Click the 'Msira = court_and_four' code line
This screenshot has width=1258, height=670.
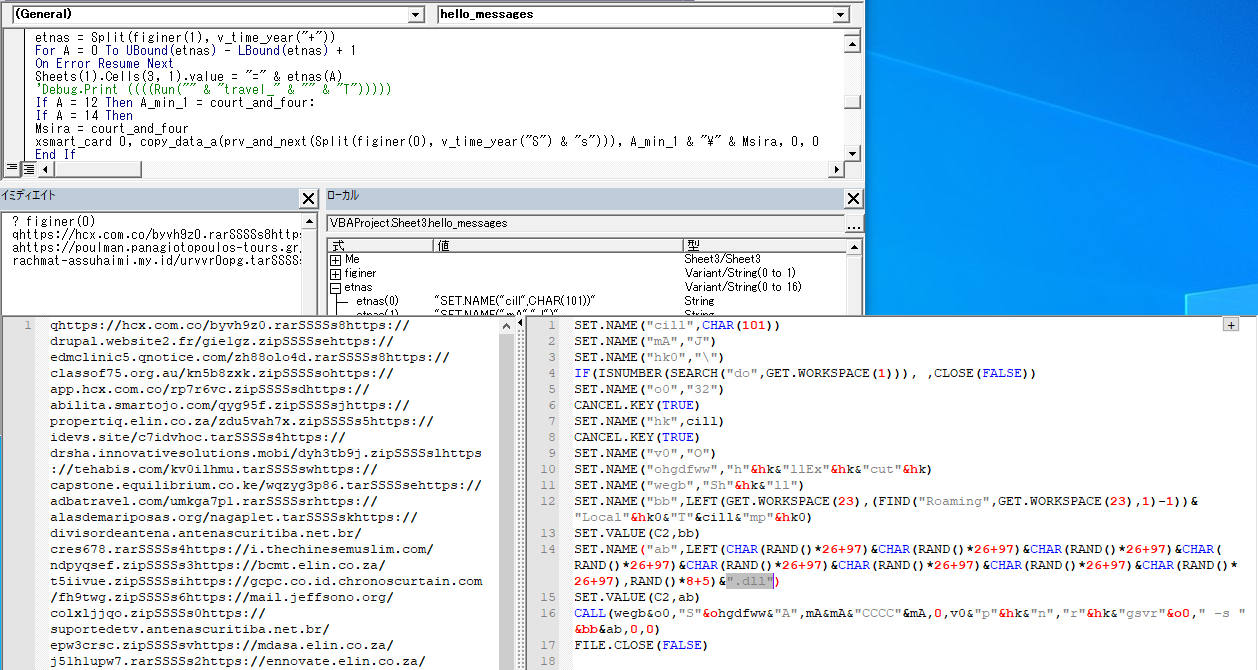(112, 128)
